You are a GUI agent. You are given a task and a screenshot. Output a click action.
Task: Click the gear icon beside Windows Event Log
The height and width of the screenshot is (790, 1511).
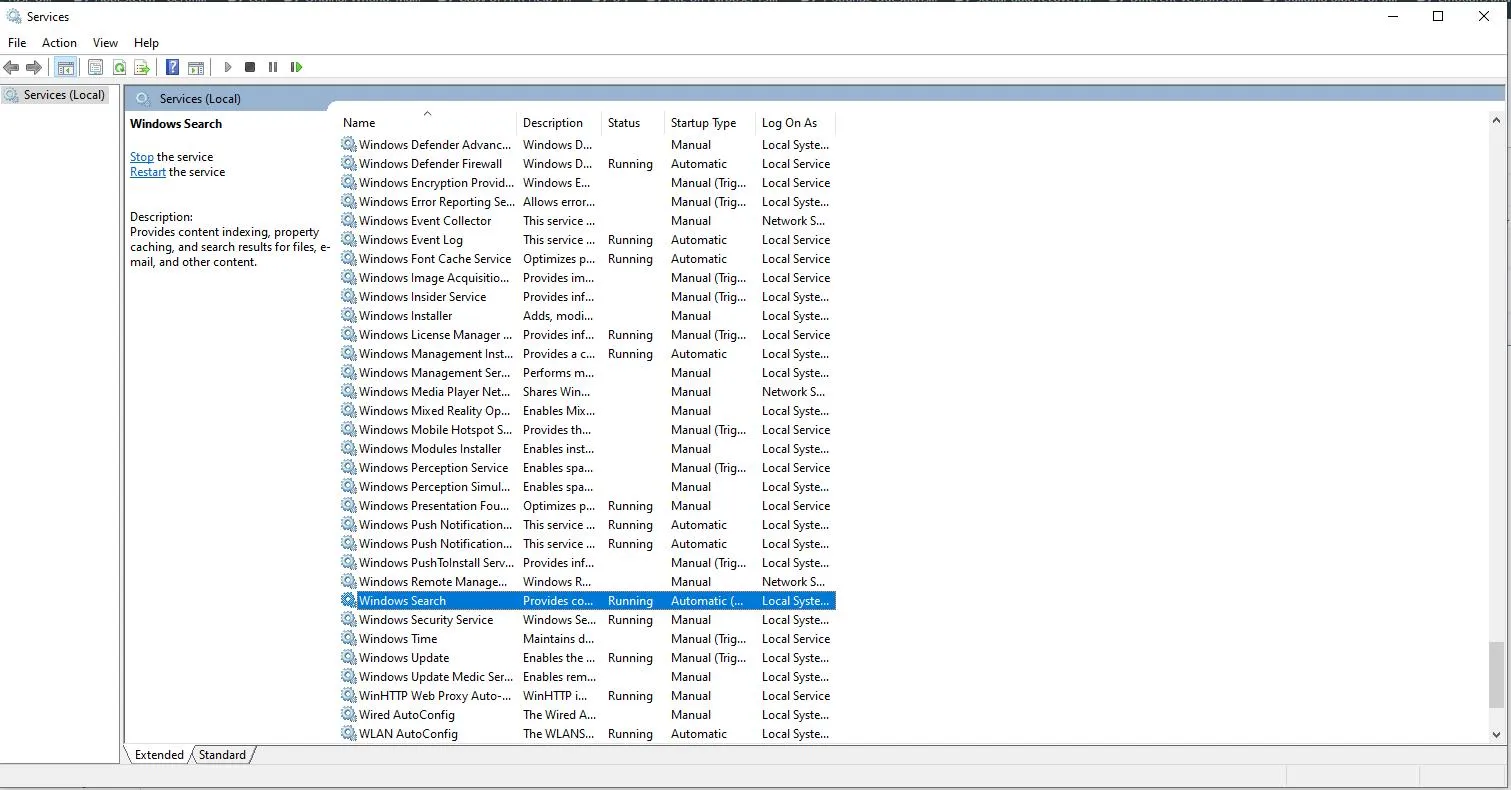pos(348,240)
